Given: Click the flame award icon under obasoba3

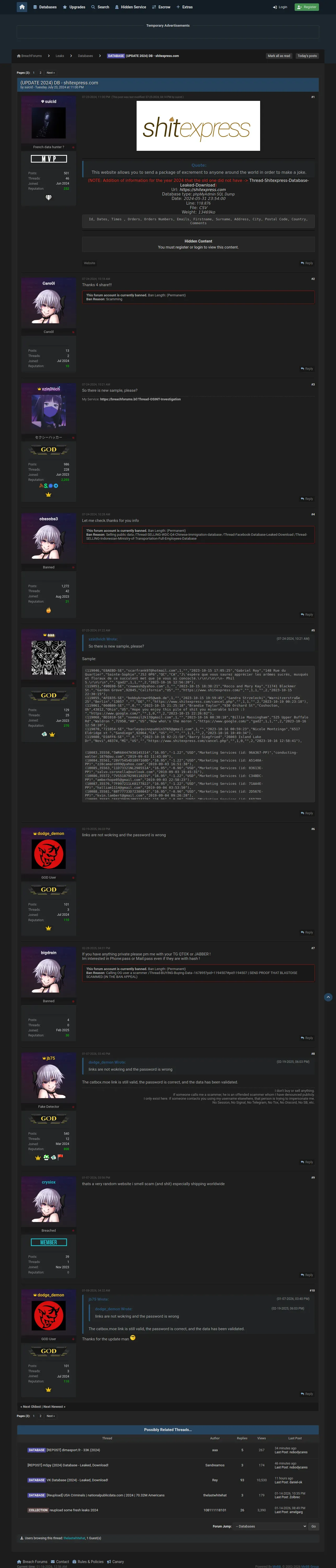Looking at the screenshot, I should 49,610.
